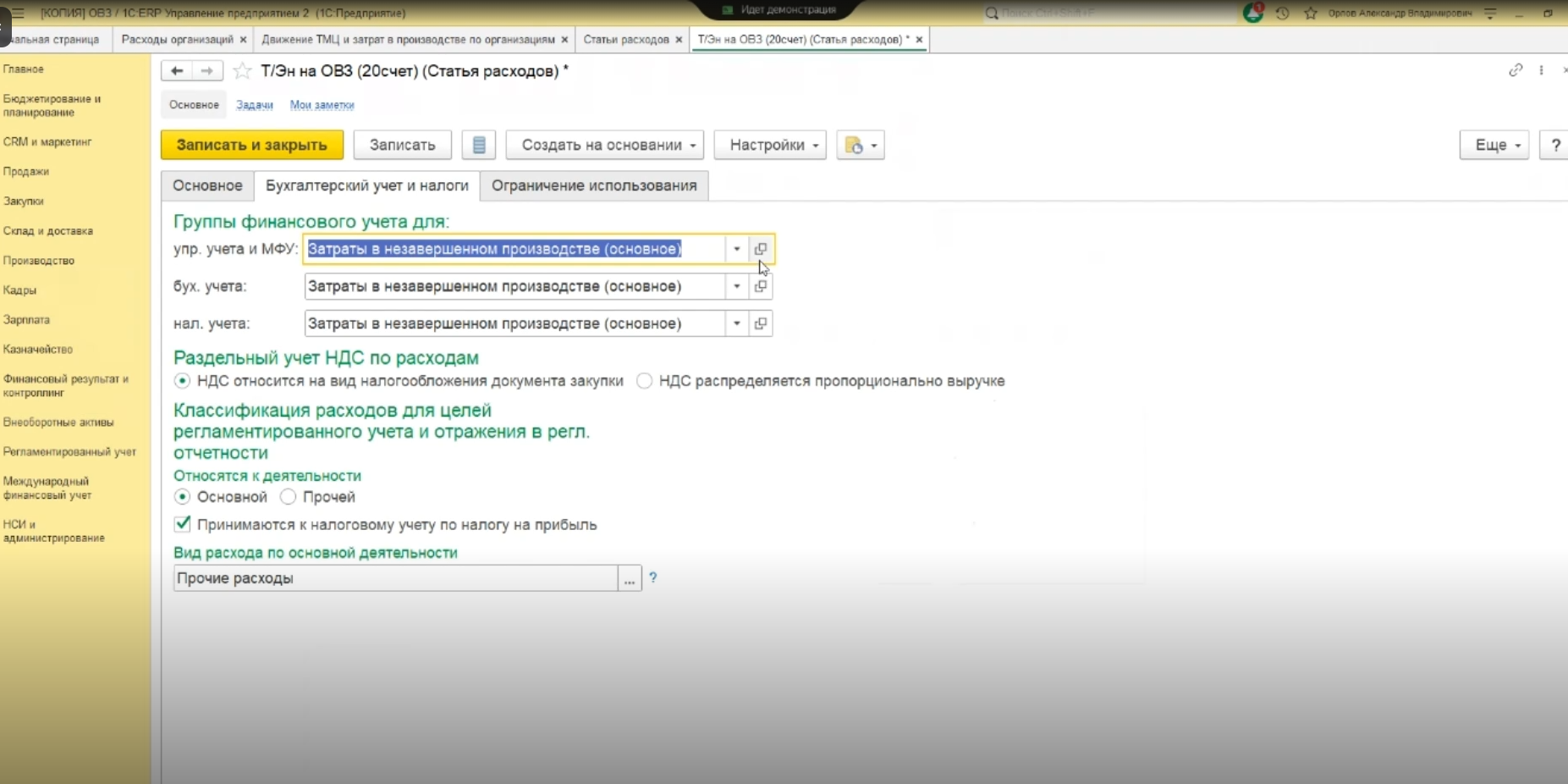
Task: Open Создать на основании dropdown
Action: click(x=605, y=145)
